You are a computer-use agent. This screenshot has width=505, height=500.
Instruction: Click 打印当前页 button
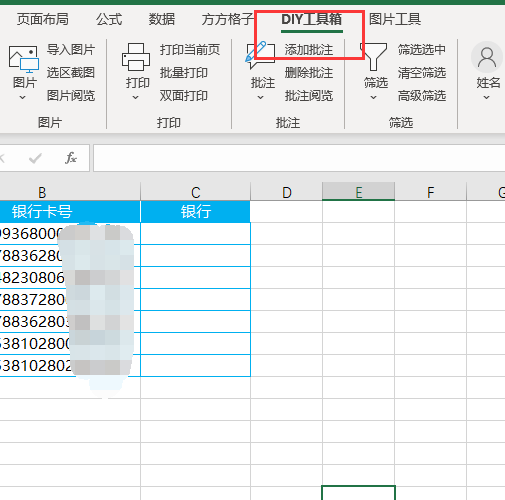tap(190, 50)
